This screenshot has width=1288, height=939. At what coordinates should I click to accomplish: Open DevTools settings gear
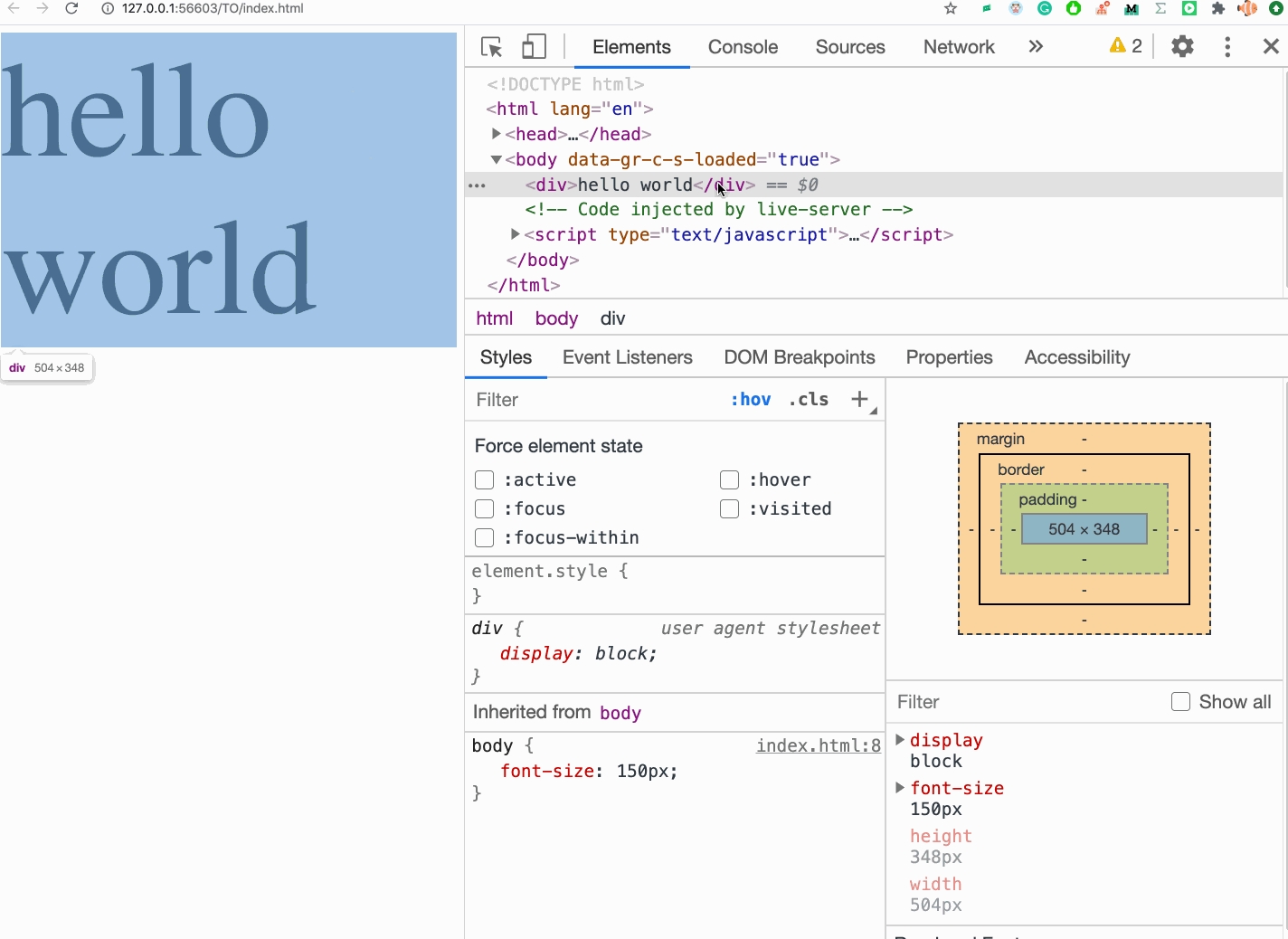click(x=1182, y=47)
